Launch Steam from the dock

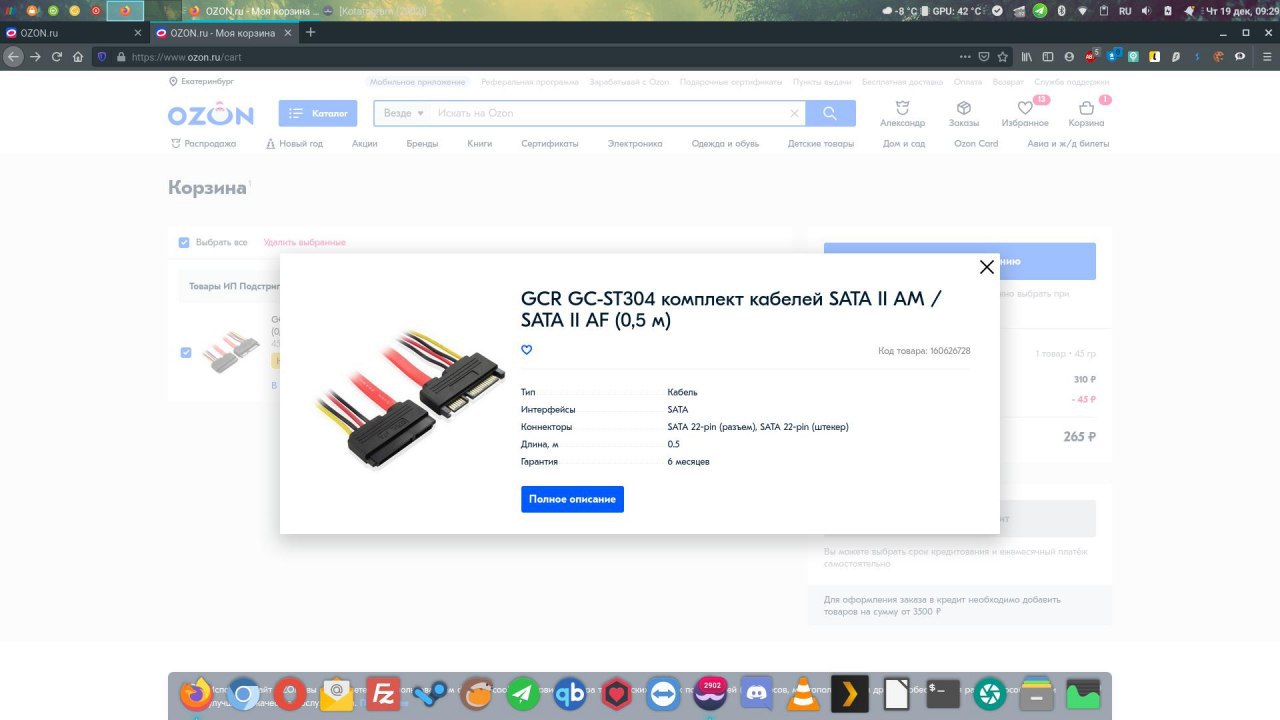(430, 694)
